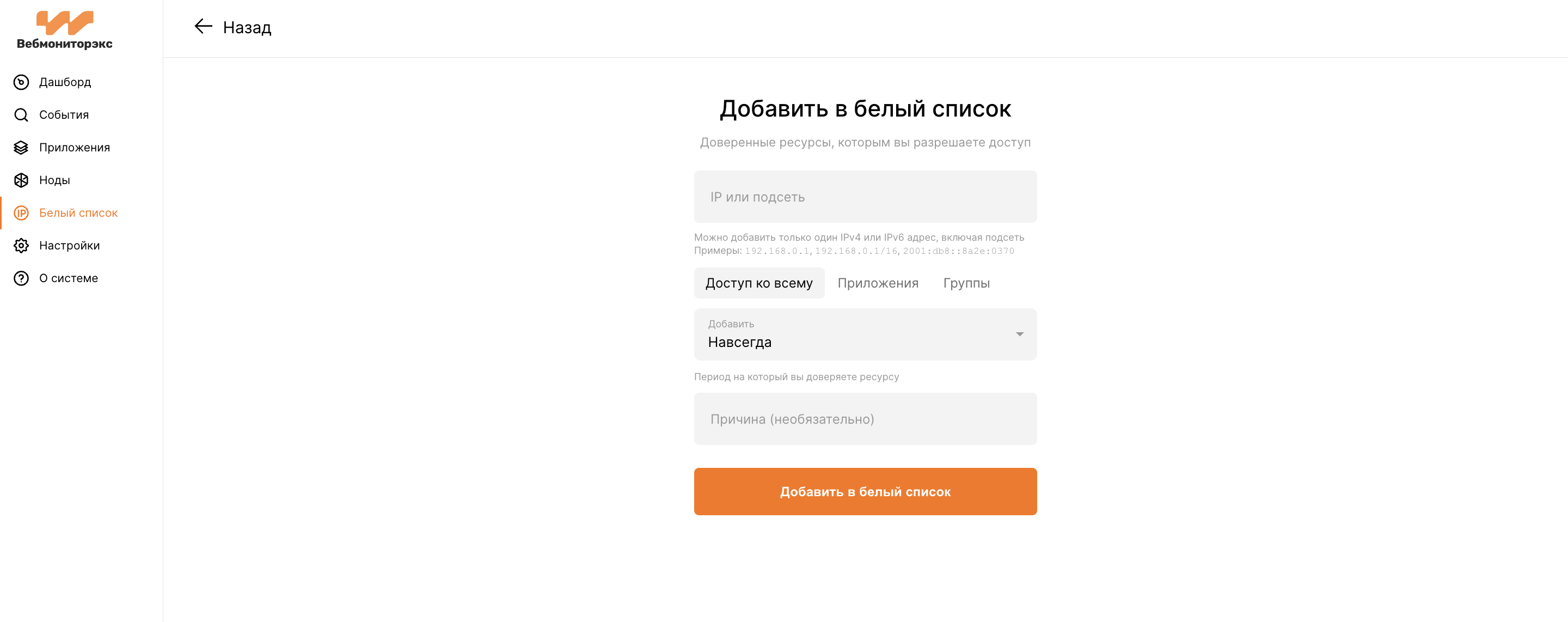The width and height of the screenshot is (1568, 622).
Task: Go to События menu item
Action: point(64,115)
